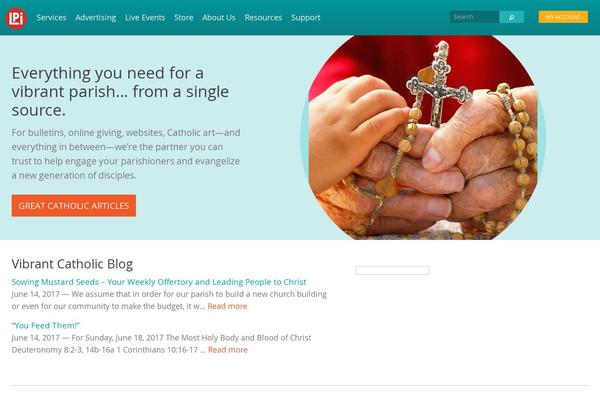600x400 pixels.
Task: Click the My Account button
Action: (x=563, y=17)
